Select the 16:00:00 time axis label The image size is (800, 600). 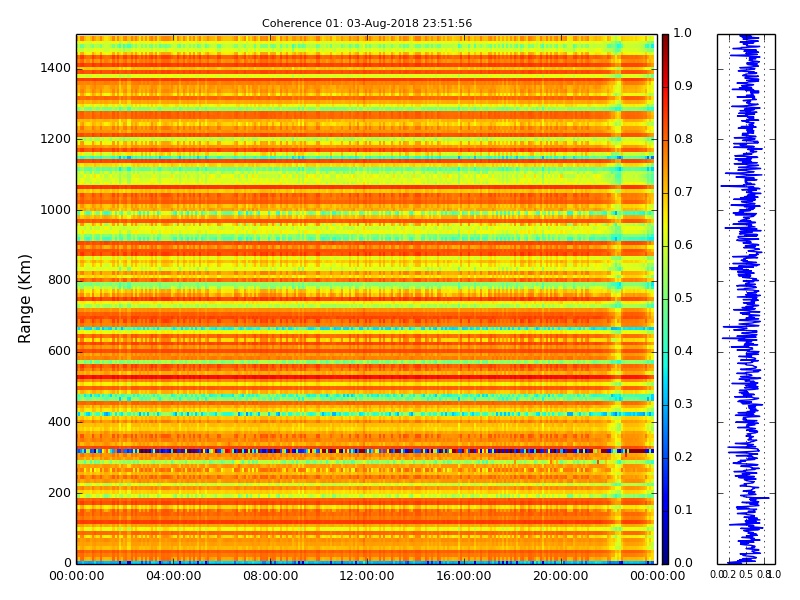[464, 576]
